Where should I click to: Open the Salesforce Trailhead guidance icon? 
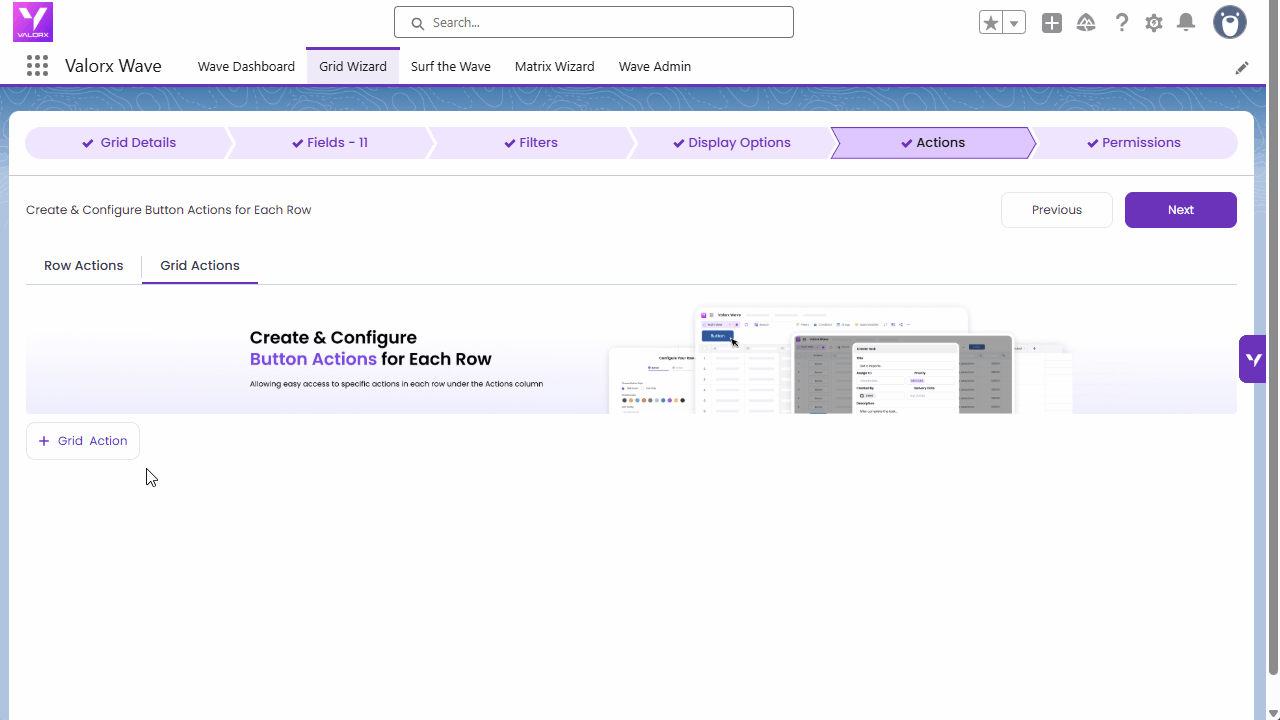pos(1086,23)
